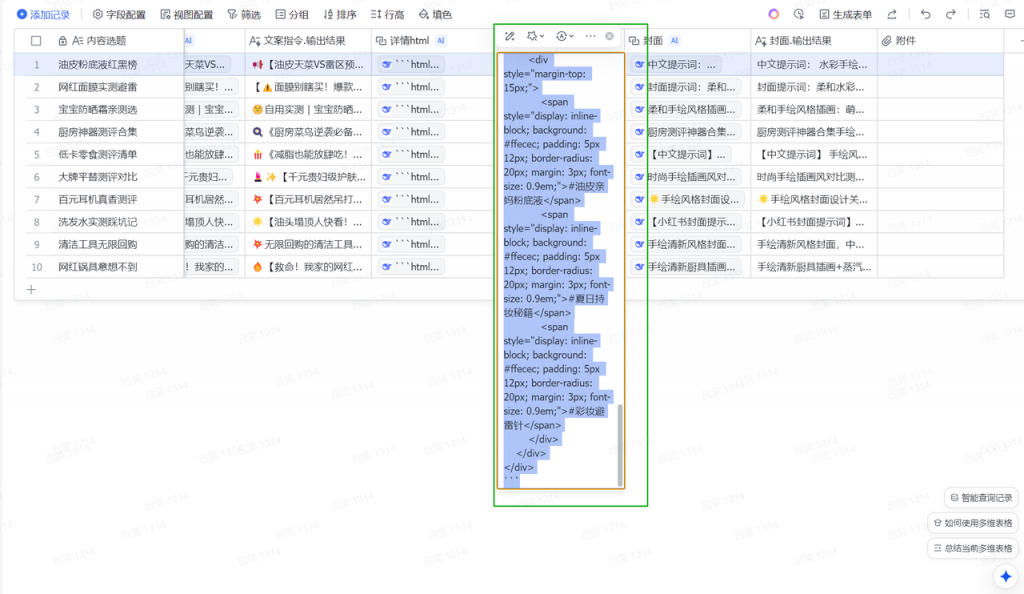Click the colorful AI circle icon
1024x594 pixels.
pos(773,14)
